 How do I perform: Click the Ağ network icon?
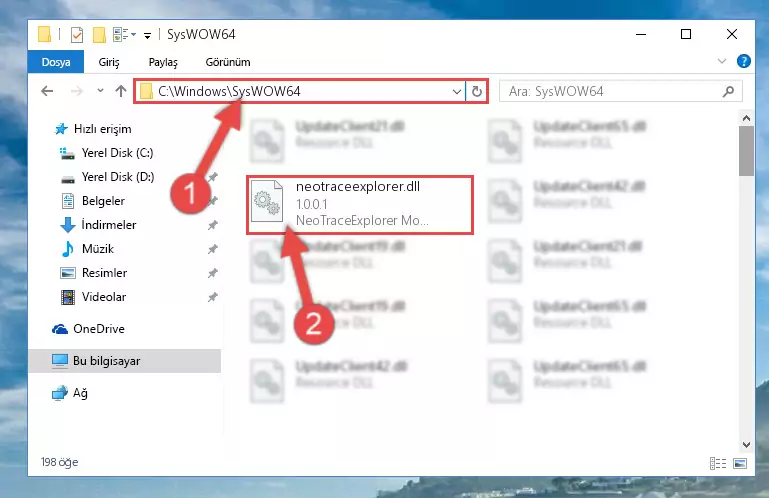[x=60, y=393]
